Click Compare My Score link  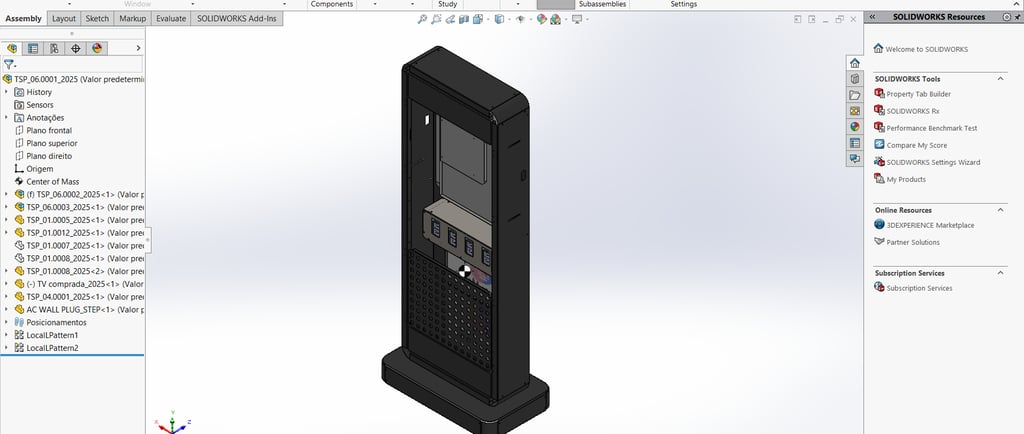click(x=916, y=145)
